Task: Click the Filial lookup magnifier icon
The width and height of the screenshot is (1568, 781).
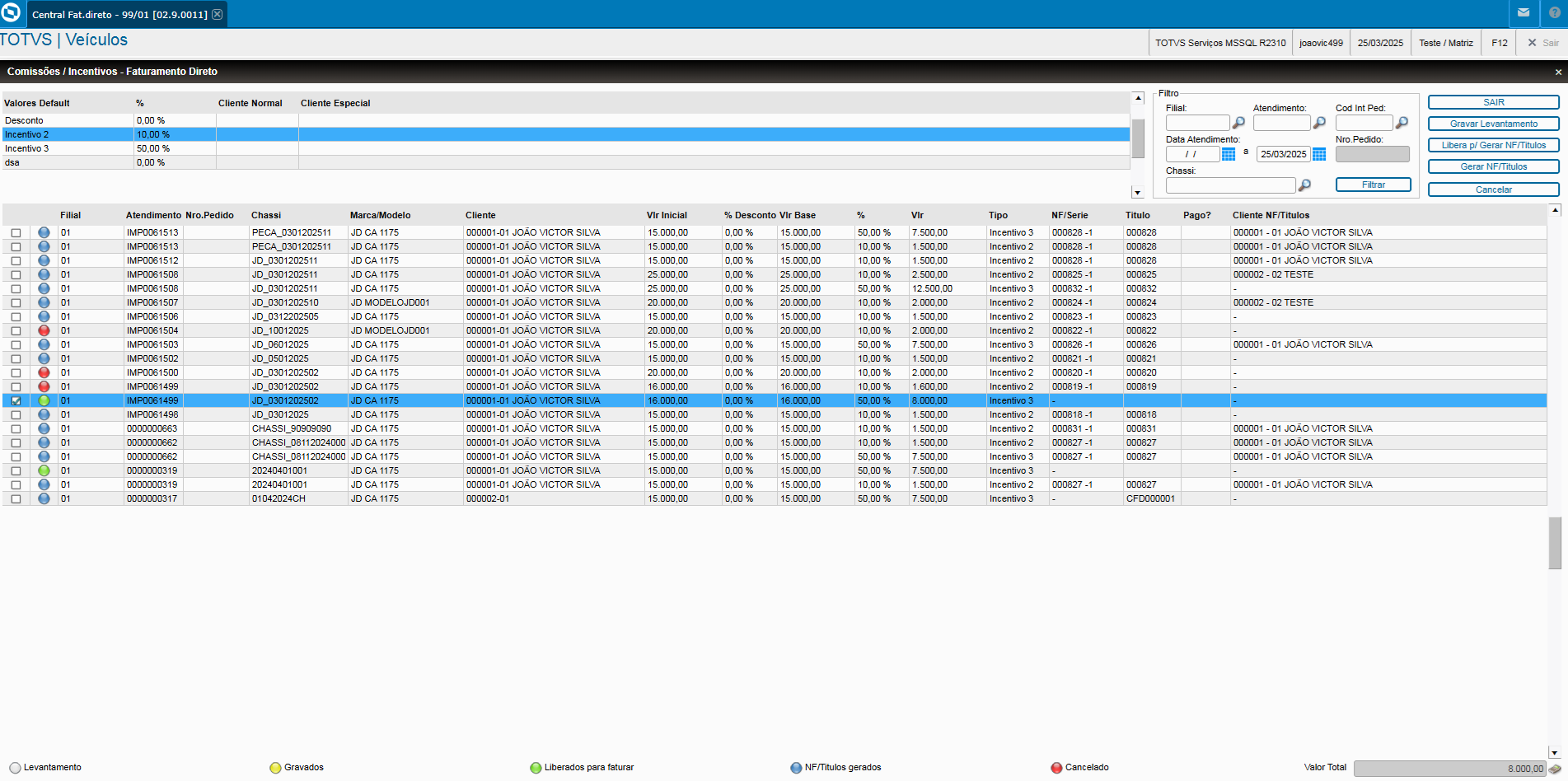Action: tap(1238, 123)
